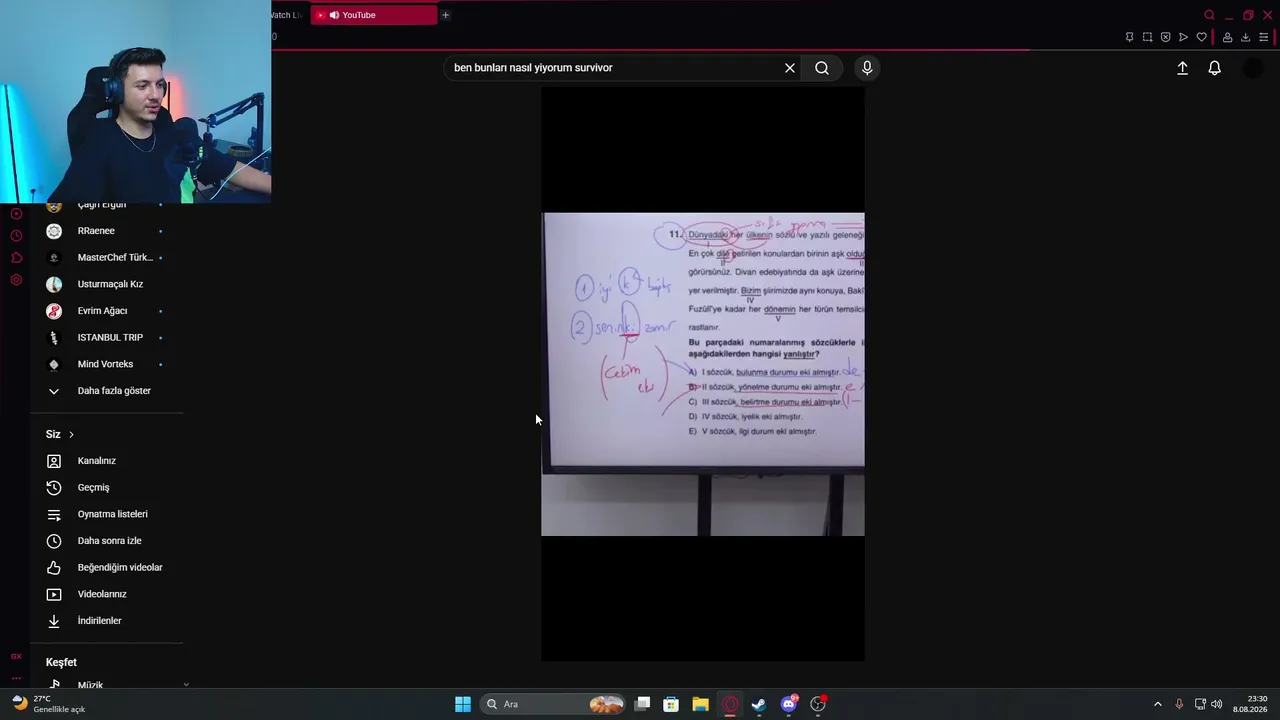Image resolution: width=1280 pixels, height=720 pixels.
Task: Open Opera sidebar extensions icon
Action: click(16, 258)
